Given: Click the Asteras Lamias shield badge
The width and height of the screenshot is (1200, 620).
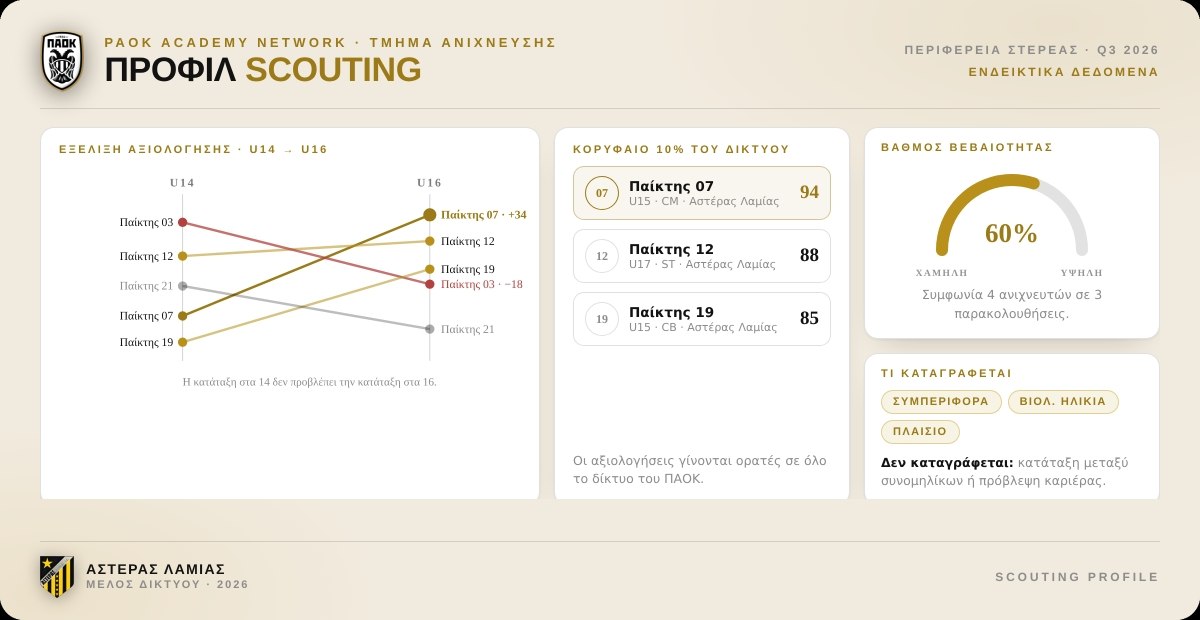Looking at the screenshot, I should click(57, 577).
